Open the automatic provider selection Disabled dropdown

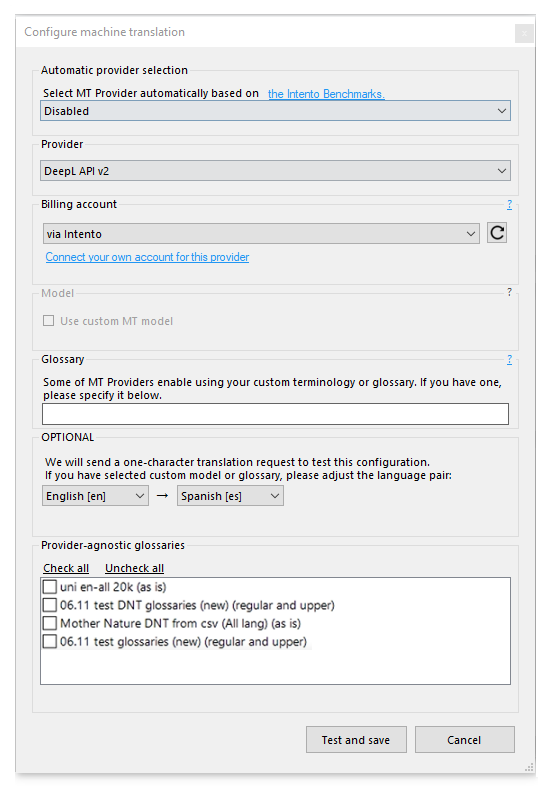(275, 111)
